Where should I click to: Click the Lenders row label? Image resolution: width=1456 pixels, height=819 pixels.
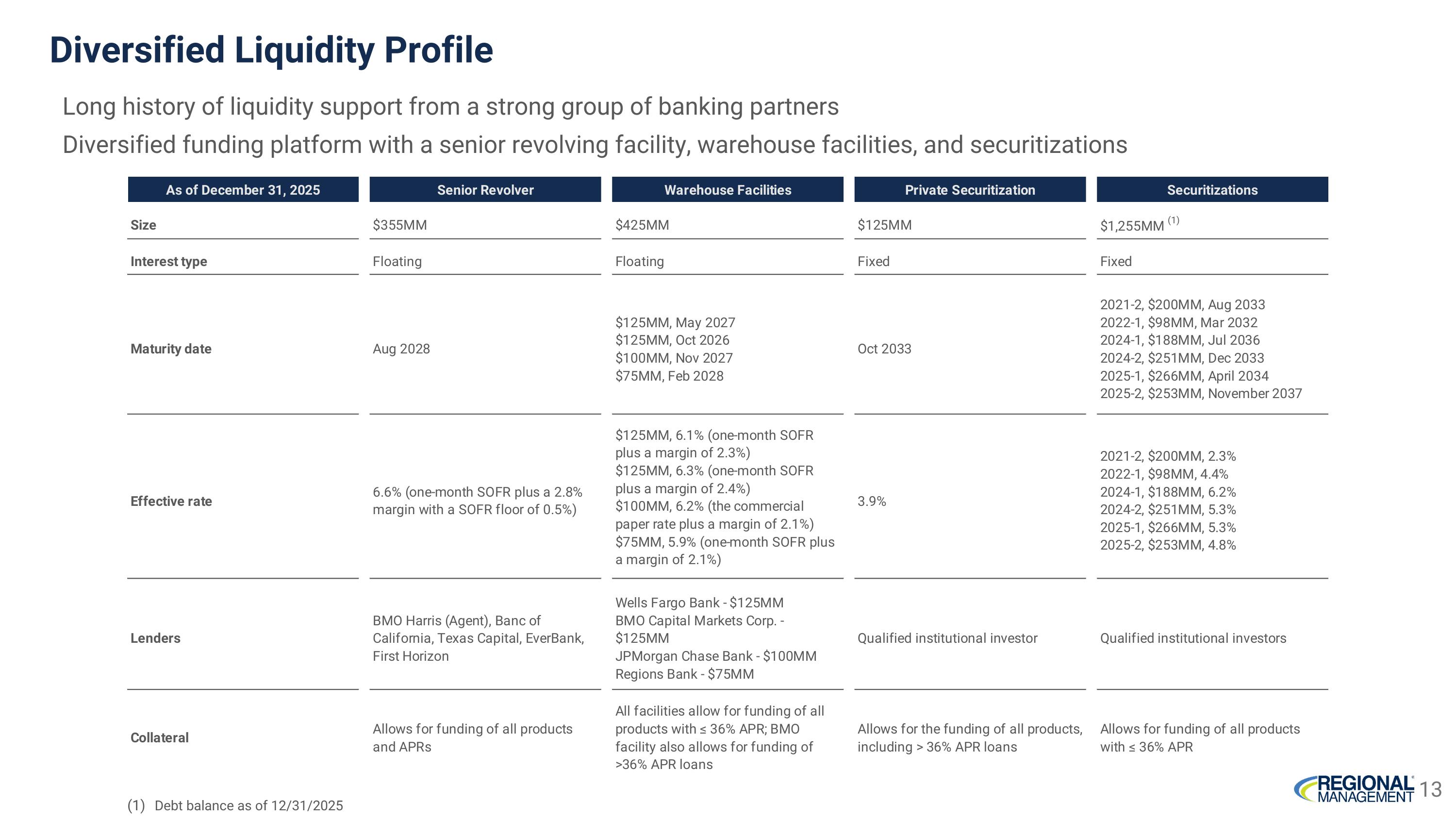[155, 638]
